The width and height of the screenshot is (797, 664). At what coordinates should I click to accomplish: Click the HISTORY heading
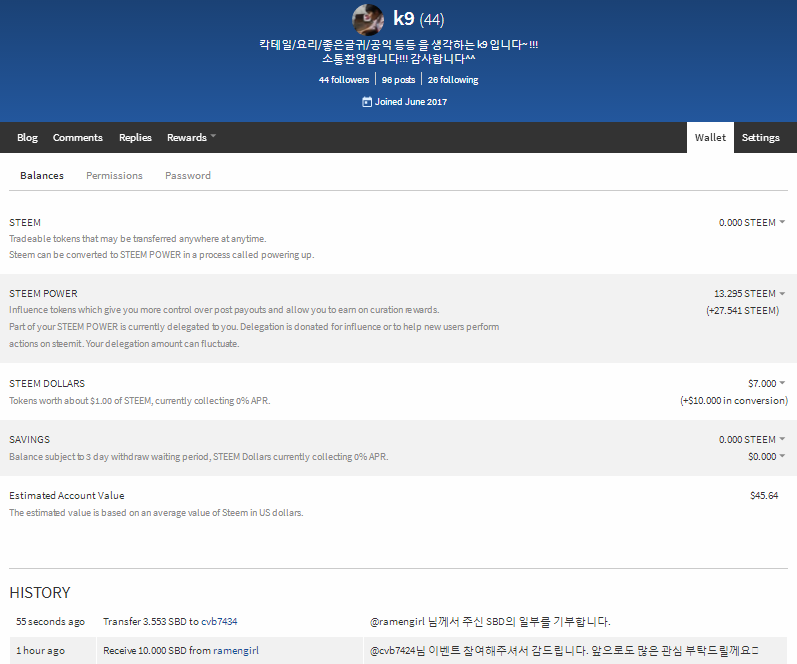(x=40, y=592)
